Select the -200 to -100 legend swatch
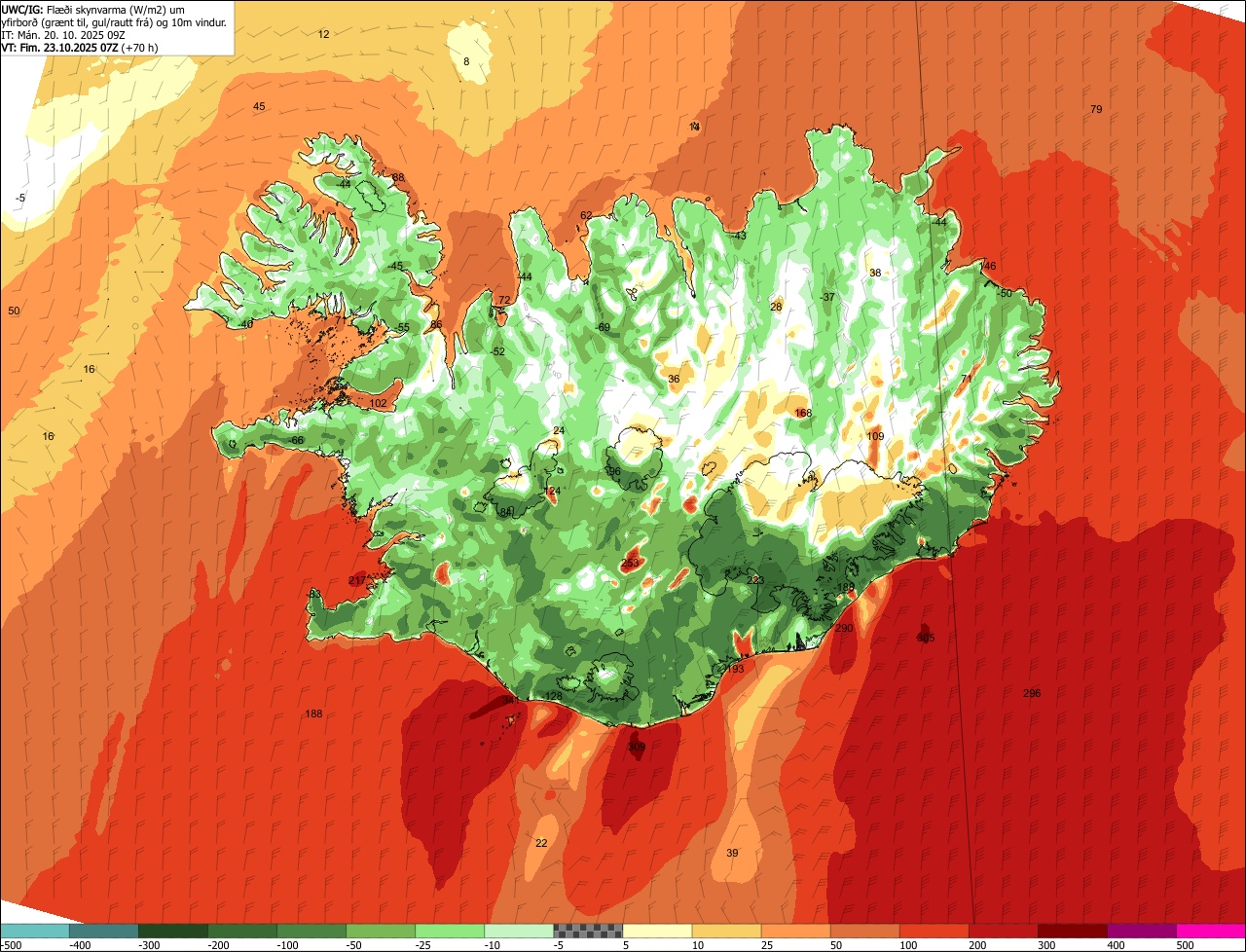The height and width of the screenshot is (952, 1246). point(241,931)
